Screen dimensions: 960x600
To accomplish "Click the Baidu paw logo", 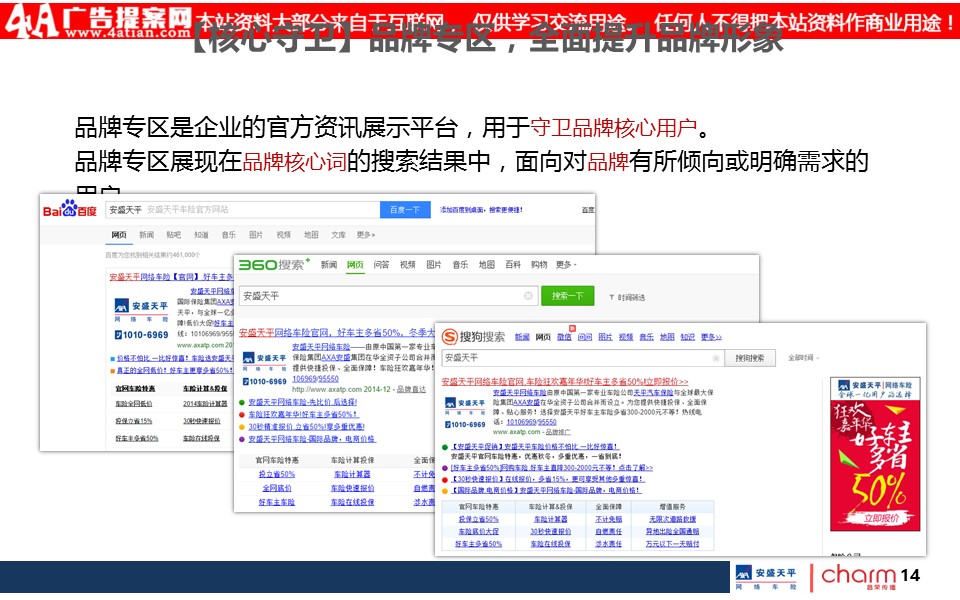I will click(69, 209).
